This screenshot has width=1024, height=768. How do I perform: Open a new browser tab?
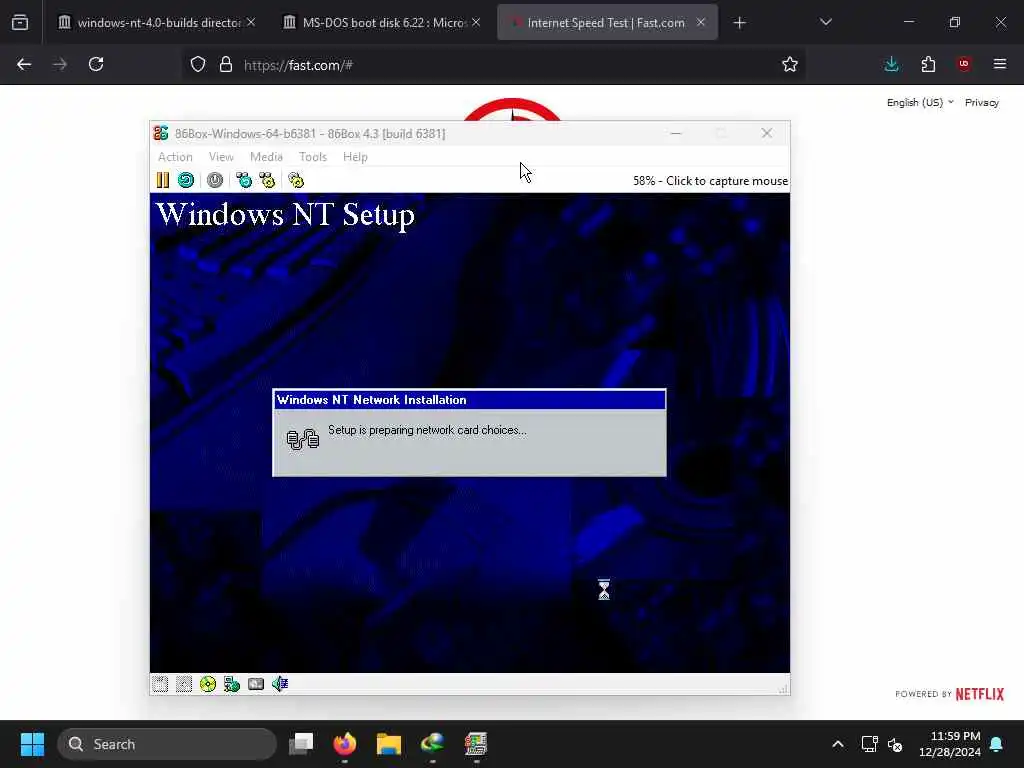pos(739,23)
